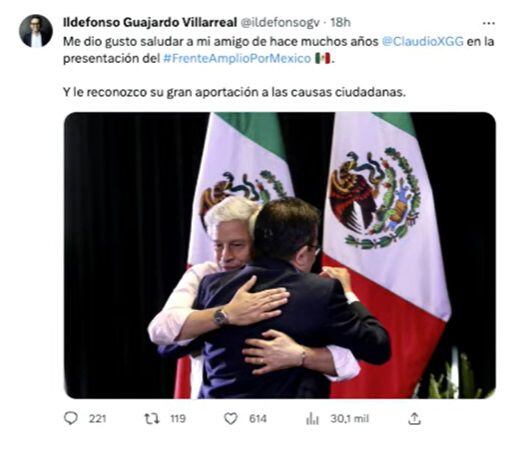This screenshot has height=452, width=530.
Task: Click the 30,1 mil views count
Action: [350, 419]
